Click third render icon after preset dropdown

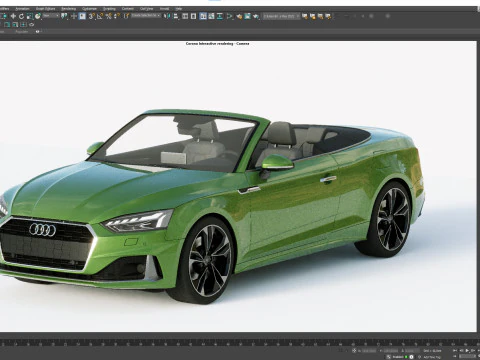point(321,16)
